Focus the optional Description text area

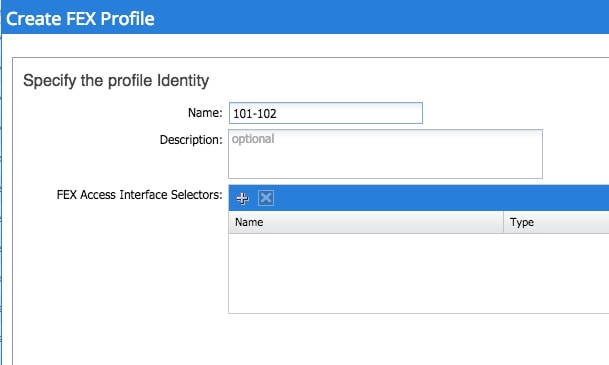click(385, 154)
